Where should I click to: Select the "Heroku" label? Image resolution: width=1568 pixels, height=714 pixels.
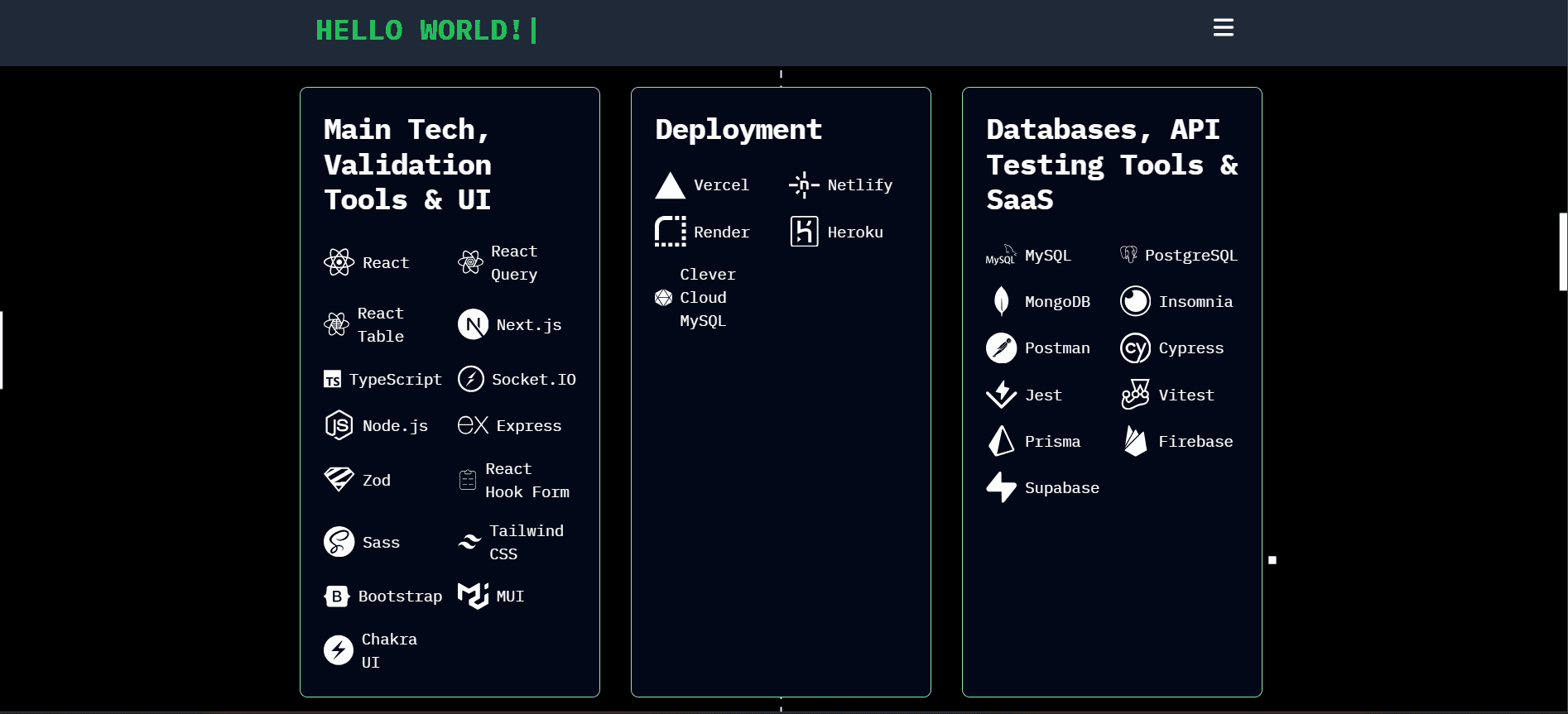[x=855, y=232]
